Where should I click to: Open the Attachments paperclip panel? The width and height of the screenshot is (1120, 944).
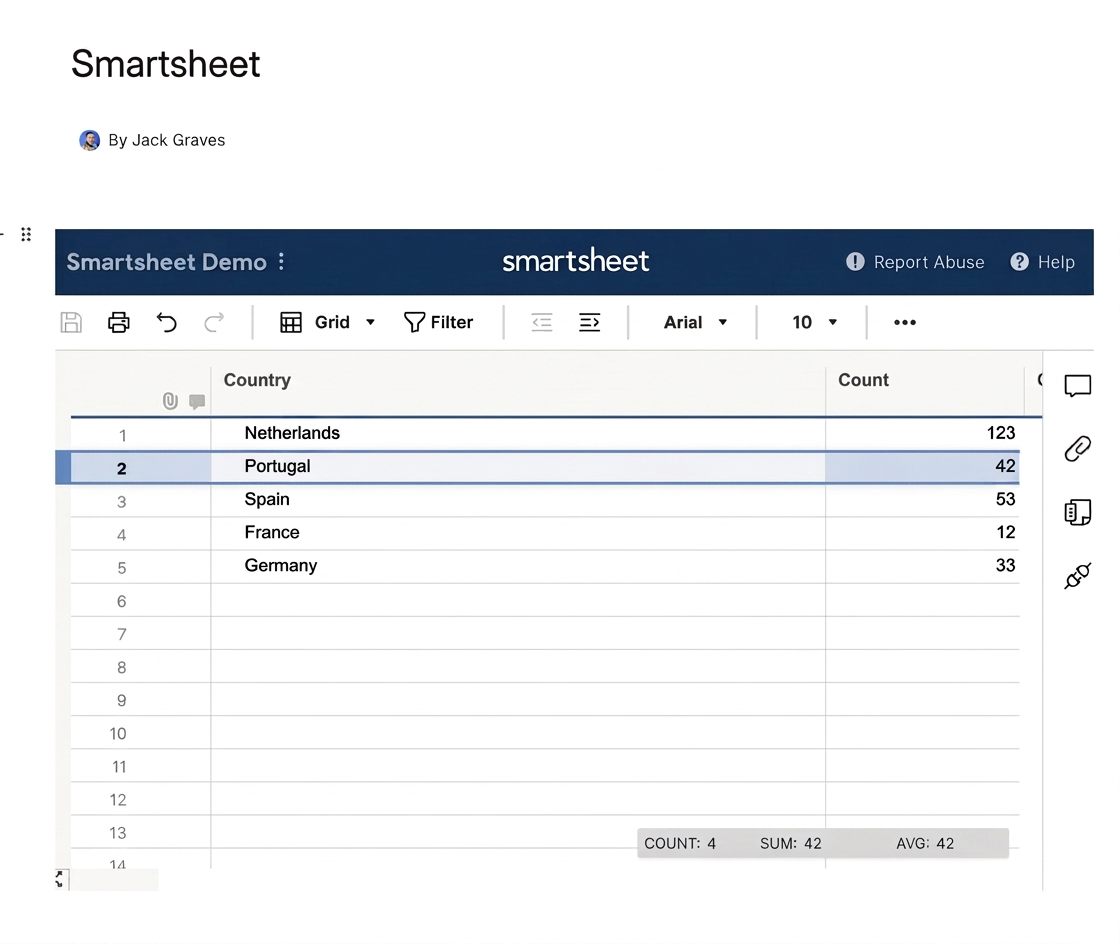[1077, 448]
